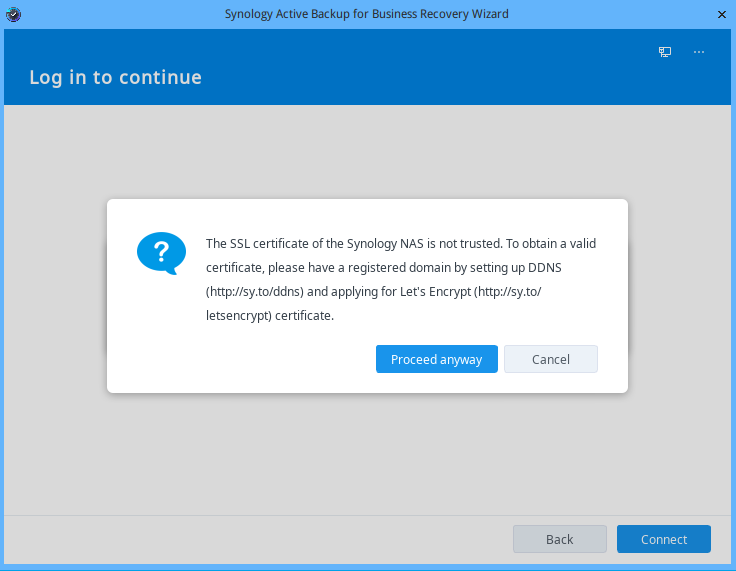Go Back to the previous wizard step

(x=559, y=539)
